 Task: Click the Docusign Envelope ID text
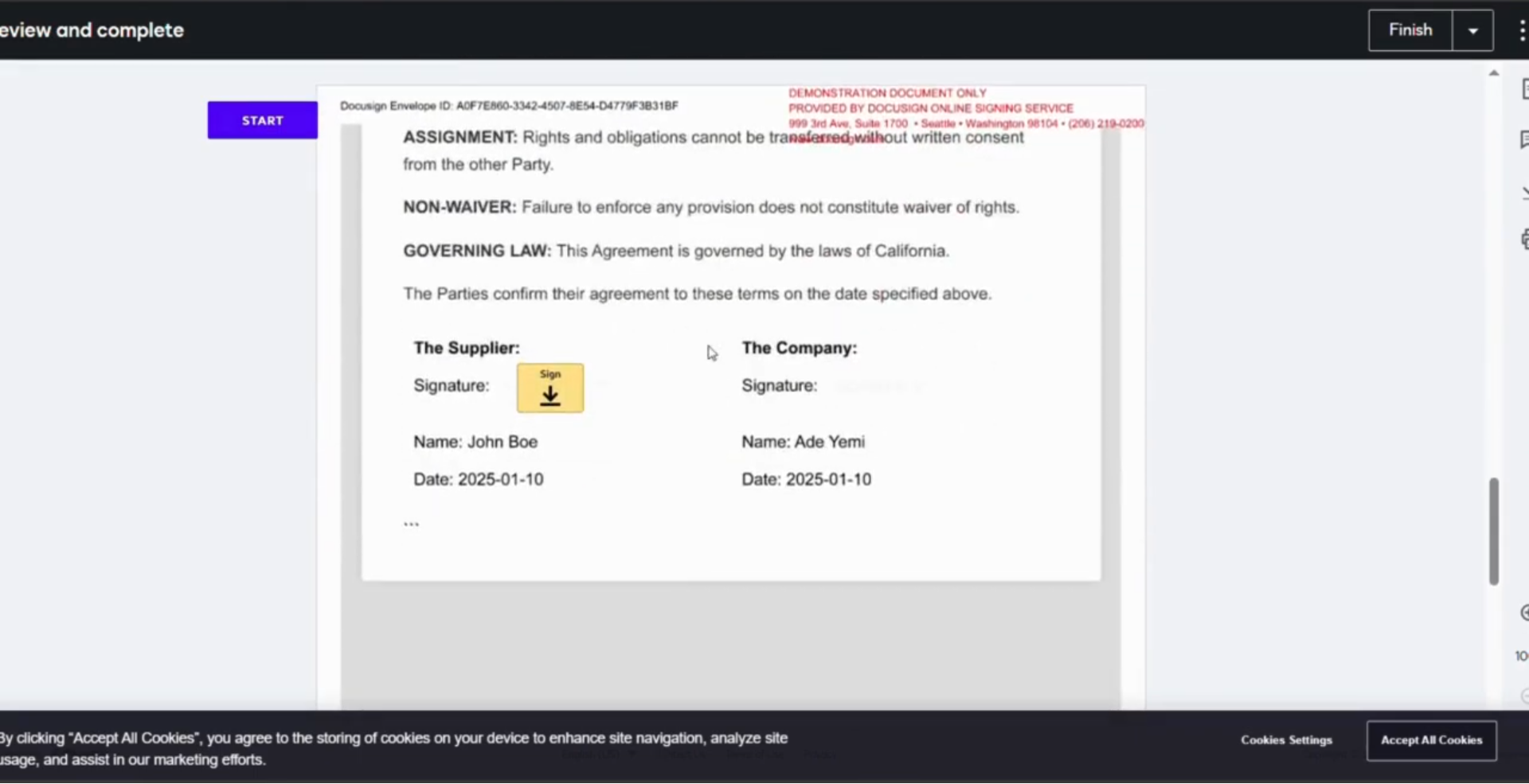click(509, 106)
